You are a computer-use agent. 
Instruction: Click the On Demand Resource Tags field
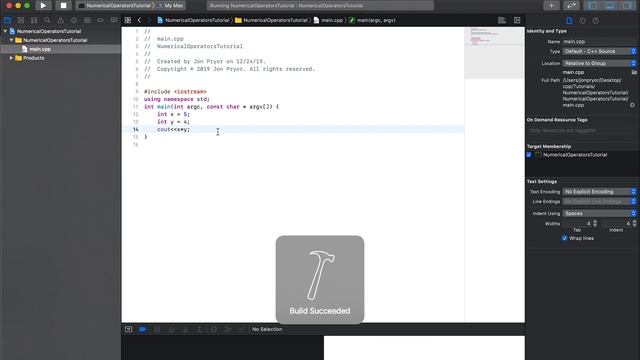click(582, 131)
